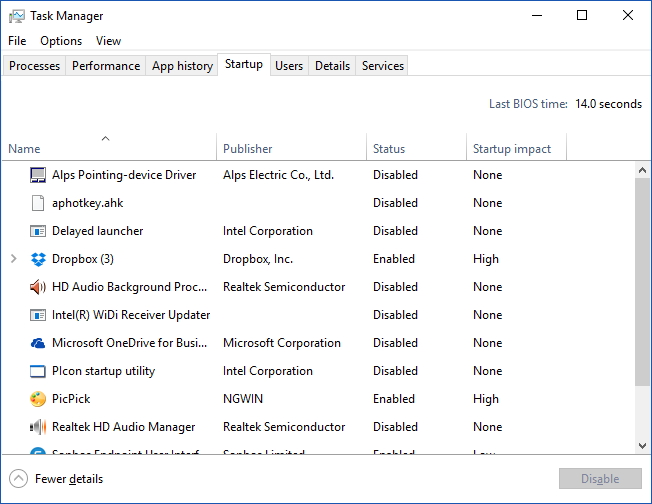
Task: Click the vertical scrollbar thumb
Action: tap(642, 282)
